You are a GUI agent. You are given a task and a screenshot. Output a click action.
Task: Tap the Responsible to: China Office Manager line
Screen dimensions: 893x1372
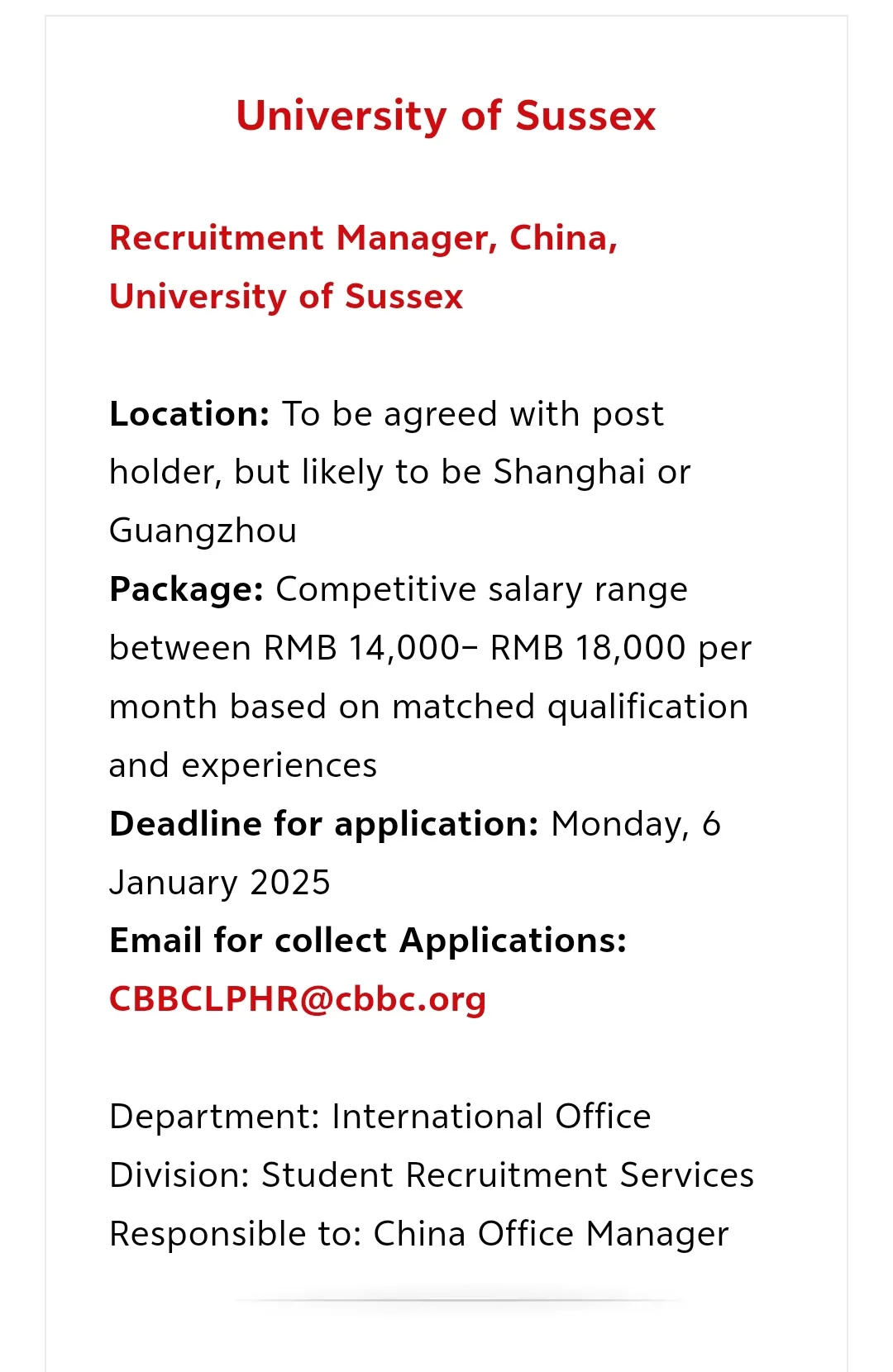coord(419,1234)
